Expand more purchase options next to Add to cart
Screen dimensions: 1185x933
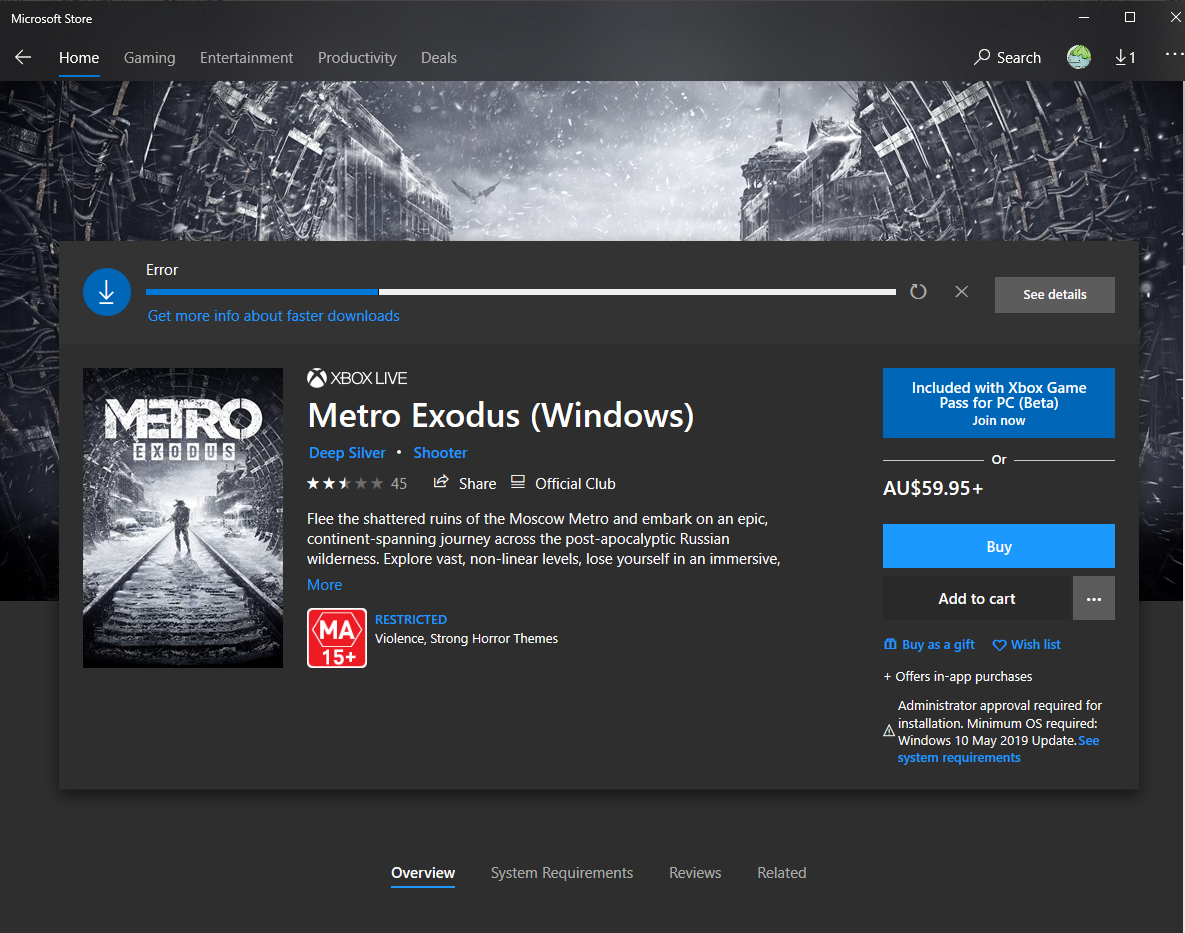[x=1094, y=598]
